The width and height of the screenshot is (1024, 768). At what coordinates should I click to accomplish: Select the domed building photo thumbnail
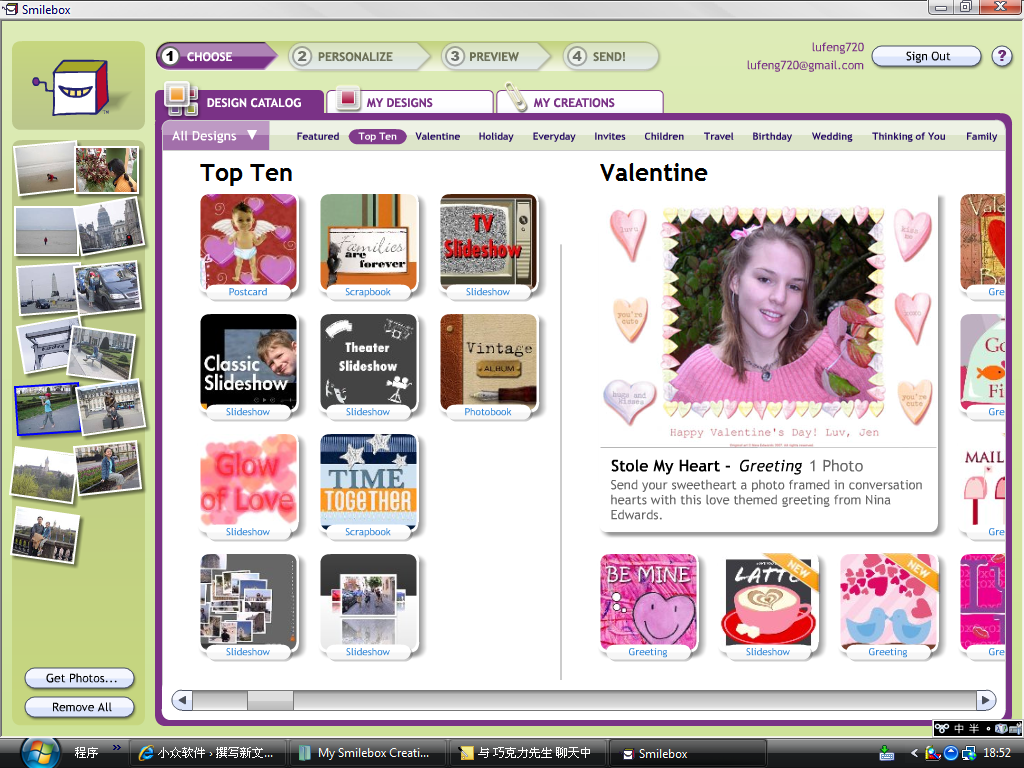point(110,227)
